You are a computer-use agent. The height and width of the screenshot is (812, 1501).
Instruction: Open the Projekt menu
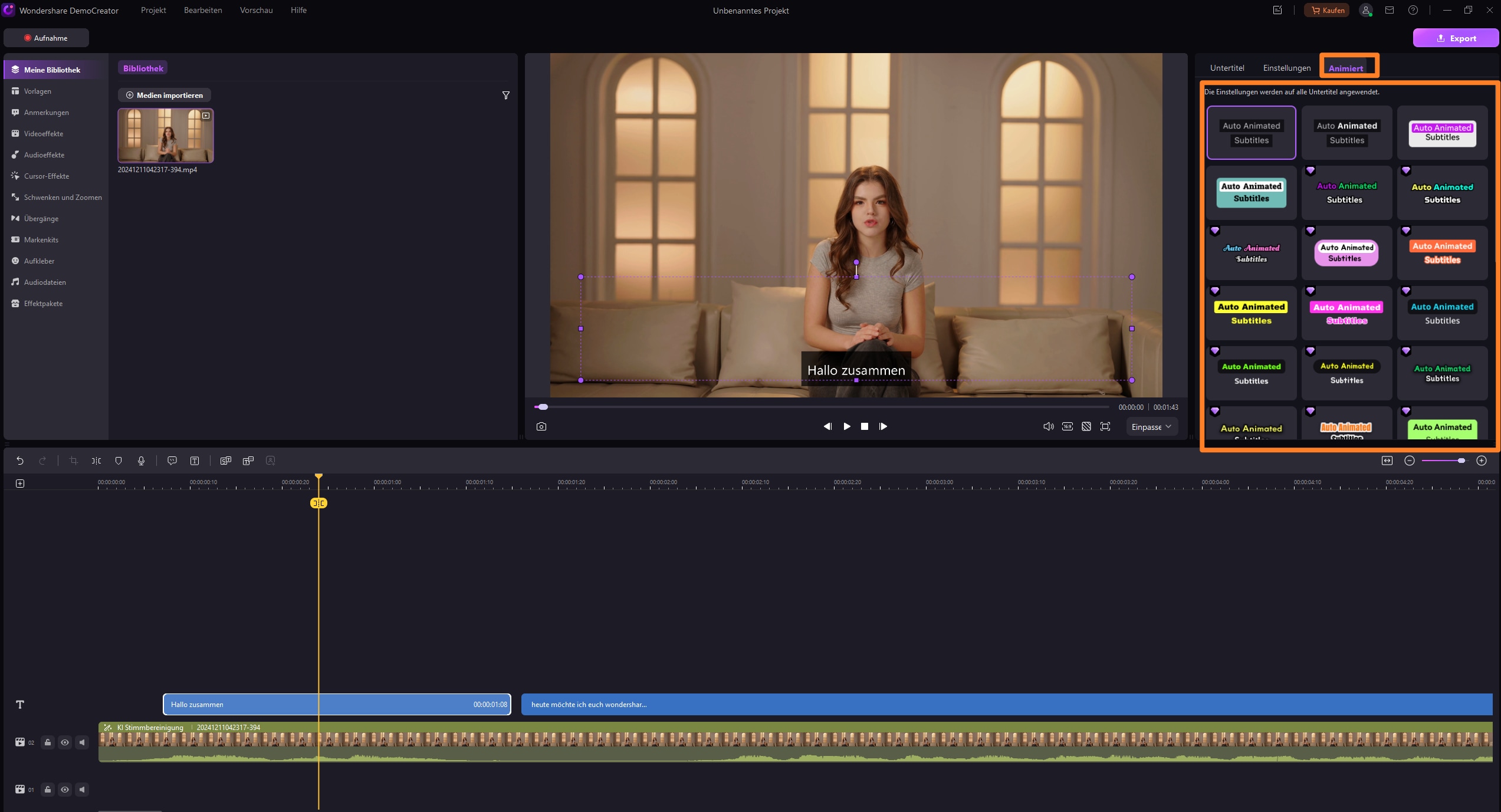coord(153,10)
